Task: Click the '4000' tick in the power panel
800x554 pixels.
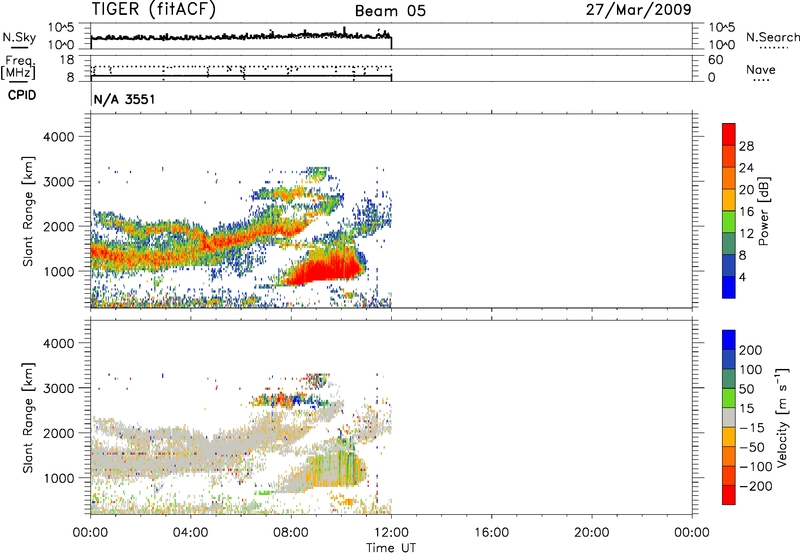Action: tap(58, 137)
